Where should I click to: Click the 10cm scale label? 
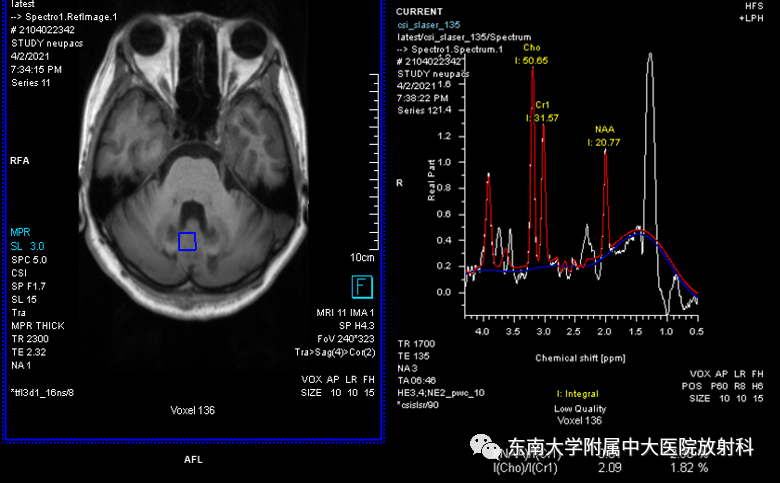362,257
